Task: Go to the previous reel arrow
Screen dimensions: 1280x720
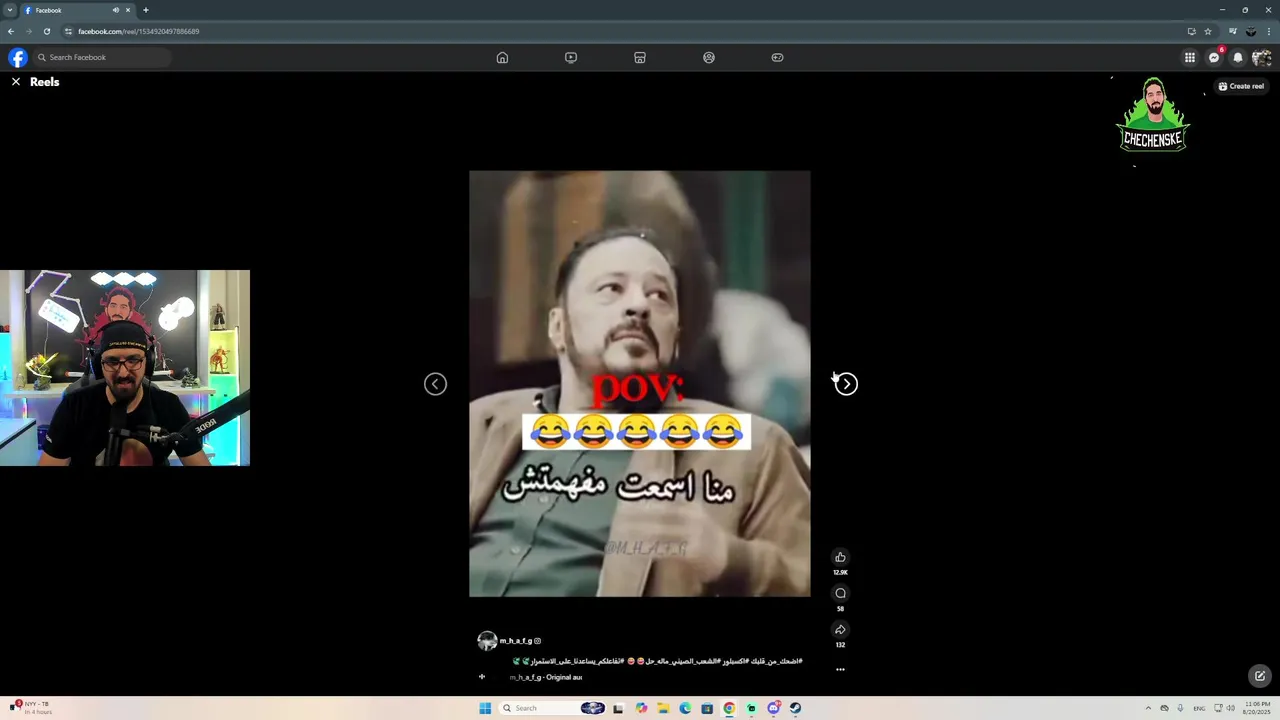Action: click(x=435, y=384)
